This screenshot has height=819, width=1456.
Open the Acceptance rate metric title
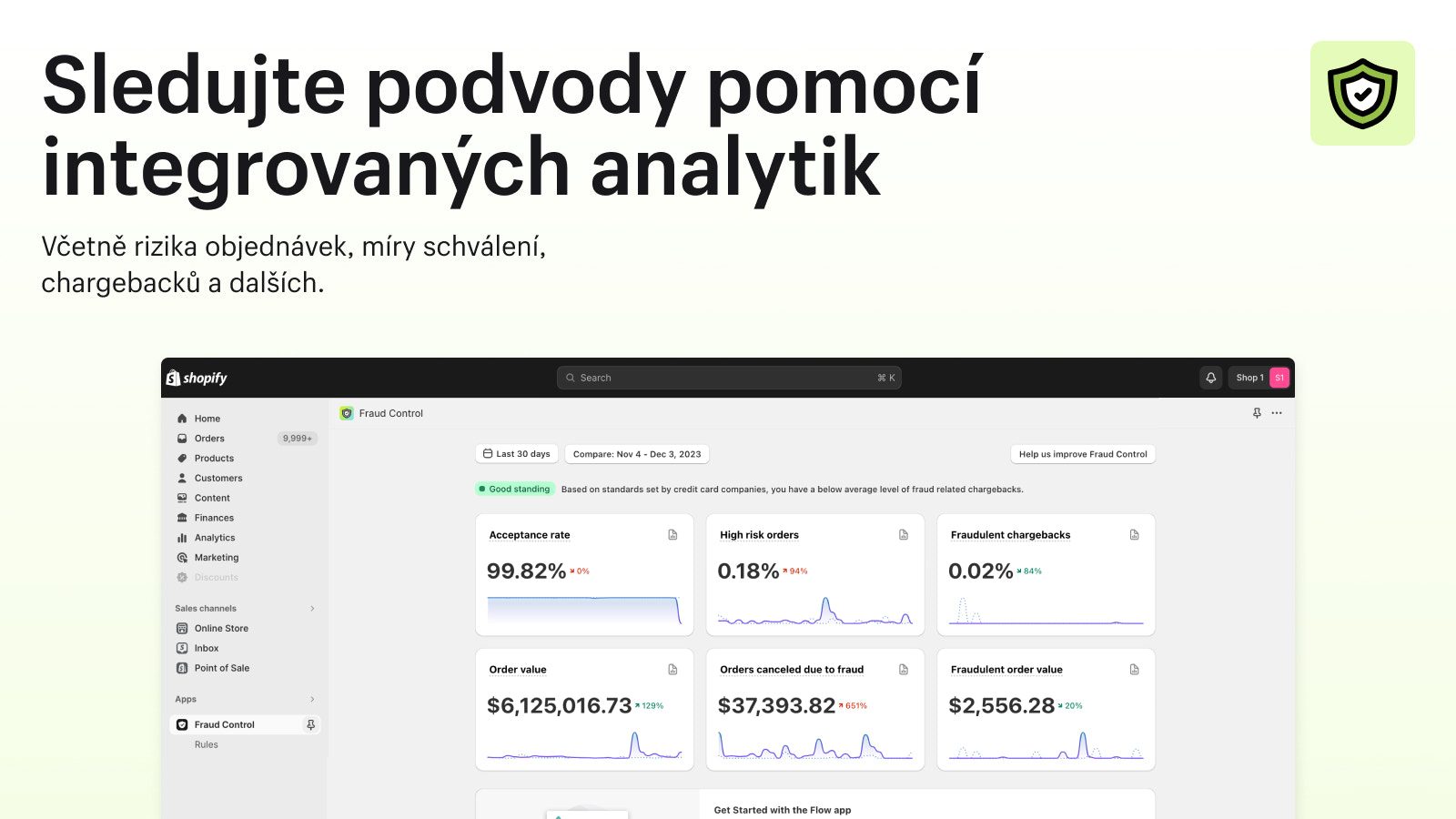[x=530, y=535]
